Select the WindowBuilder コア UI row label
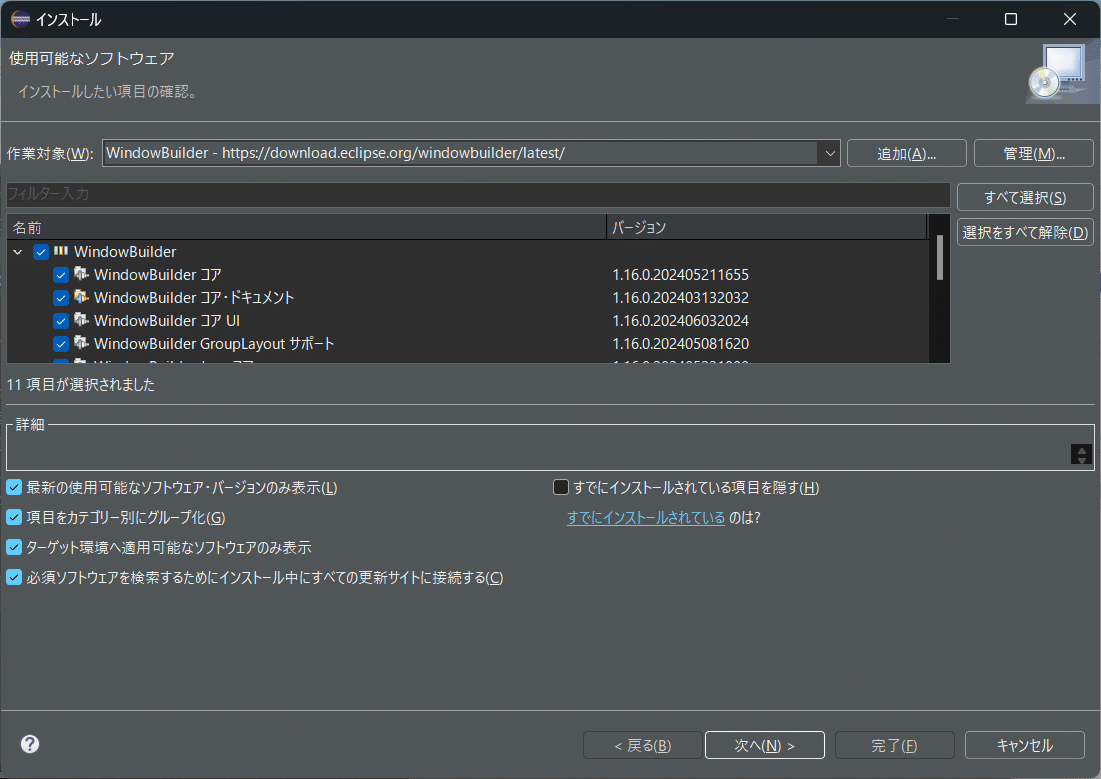The image size is (1101, 779). (x=167, y=321)
